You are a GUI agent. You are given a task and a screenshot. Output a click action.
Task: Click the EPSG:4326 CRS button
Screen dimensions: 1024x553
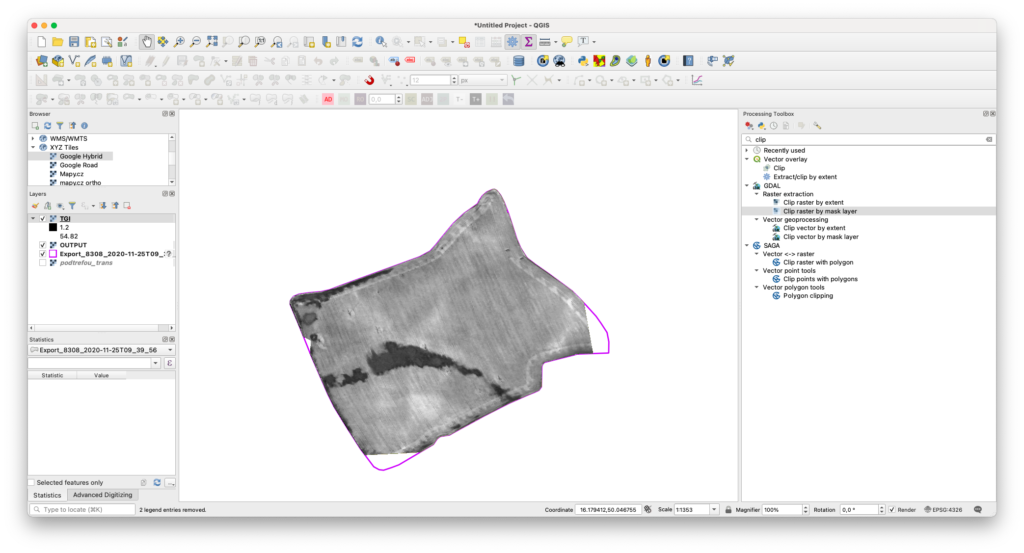945,509
